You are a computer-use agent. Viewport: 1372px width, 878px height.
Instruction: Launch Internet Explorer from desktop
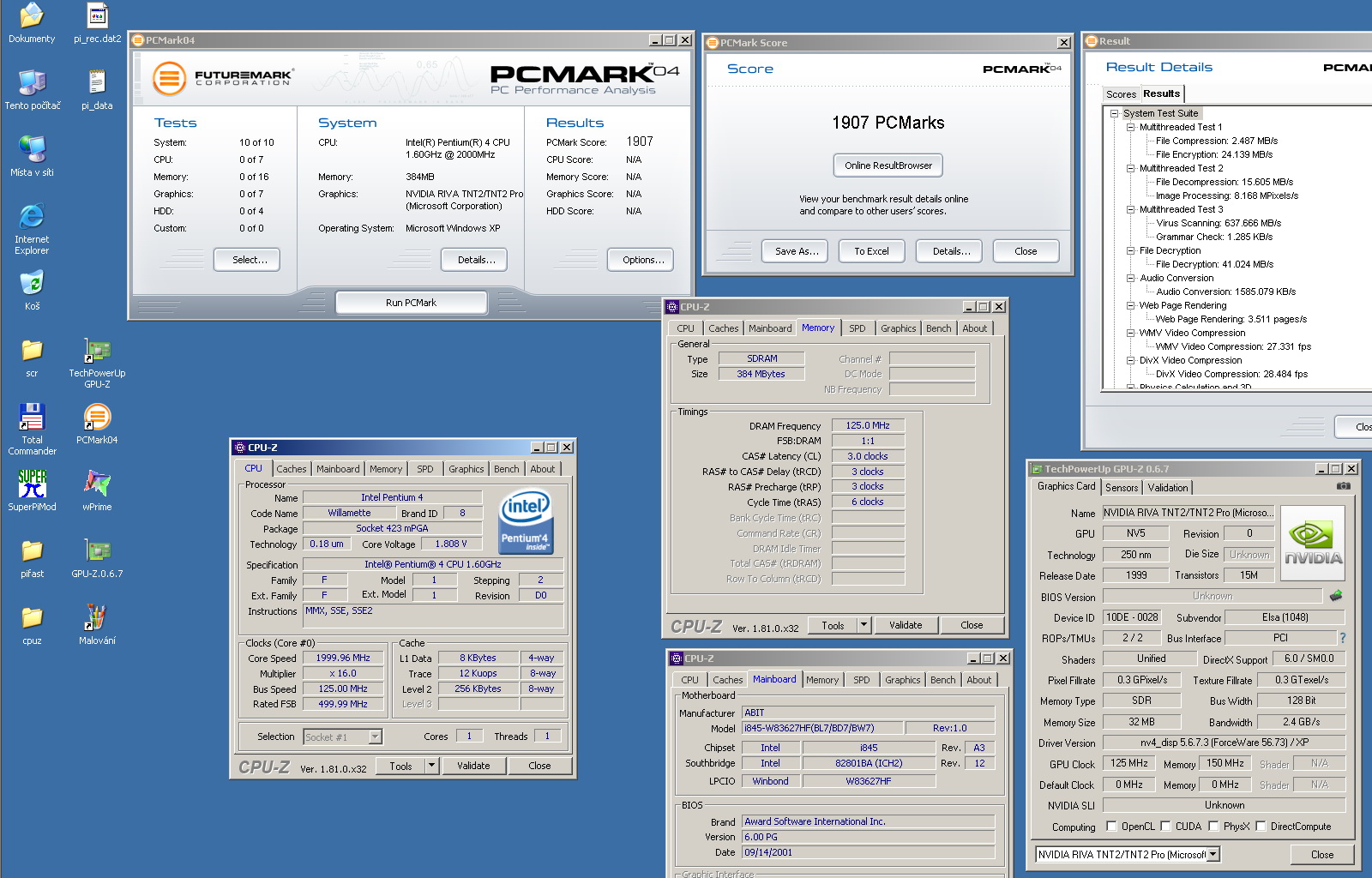32,229
